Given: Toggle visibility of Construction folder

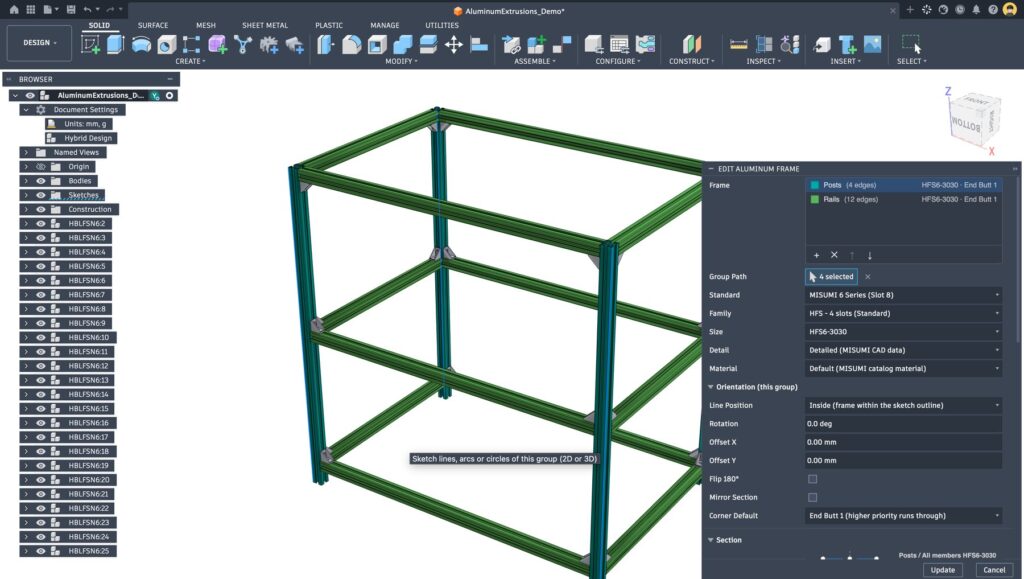Looking at the screenshot, I should point(40,210).
